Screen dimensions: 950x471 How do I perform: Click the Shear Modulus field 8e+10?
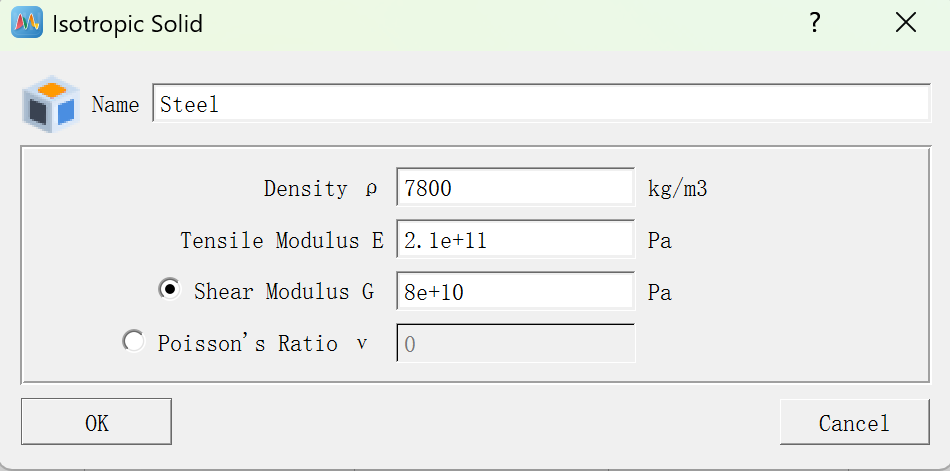click(515, 292)
